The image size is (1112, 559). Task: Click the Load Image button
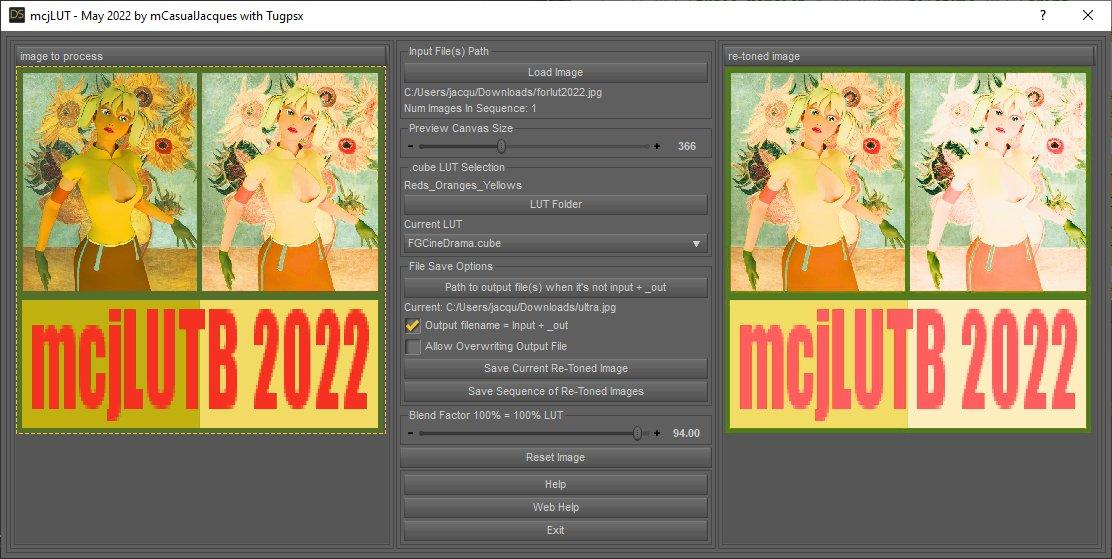pyautogui.click(x=555, y=72)
